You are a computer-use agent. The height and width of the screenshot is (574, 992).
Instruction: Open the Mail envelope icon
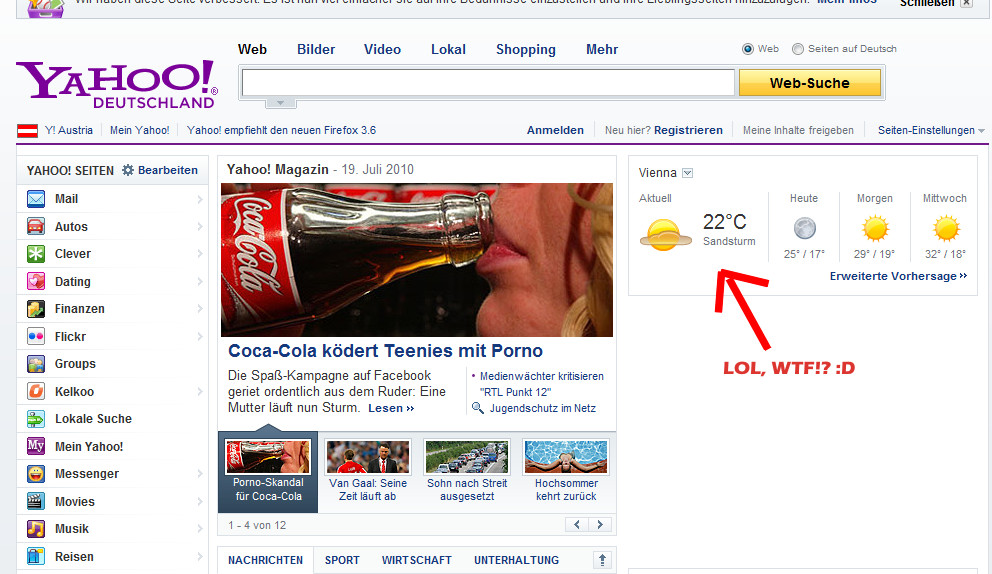pyautogui.click(x=36, y=199)
